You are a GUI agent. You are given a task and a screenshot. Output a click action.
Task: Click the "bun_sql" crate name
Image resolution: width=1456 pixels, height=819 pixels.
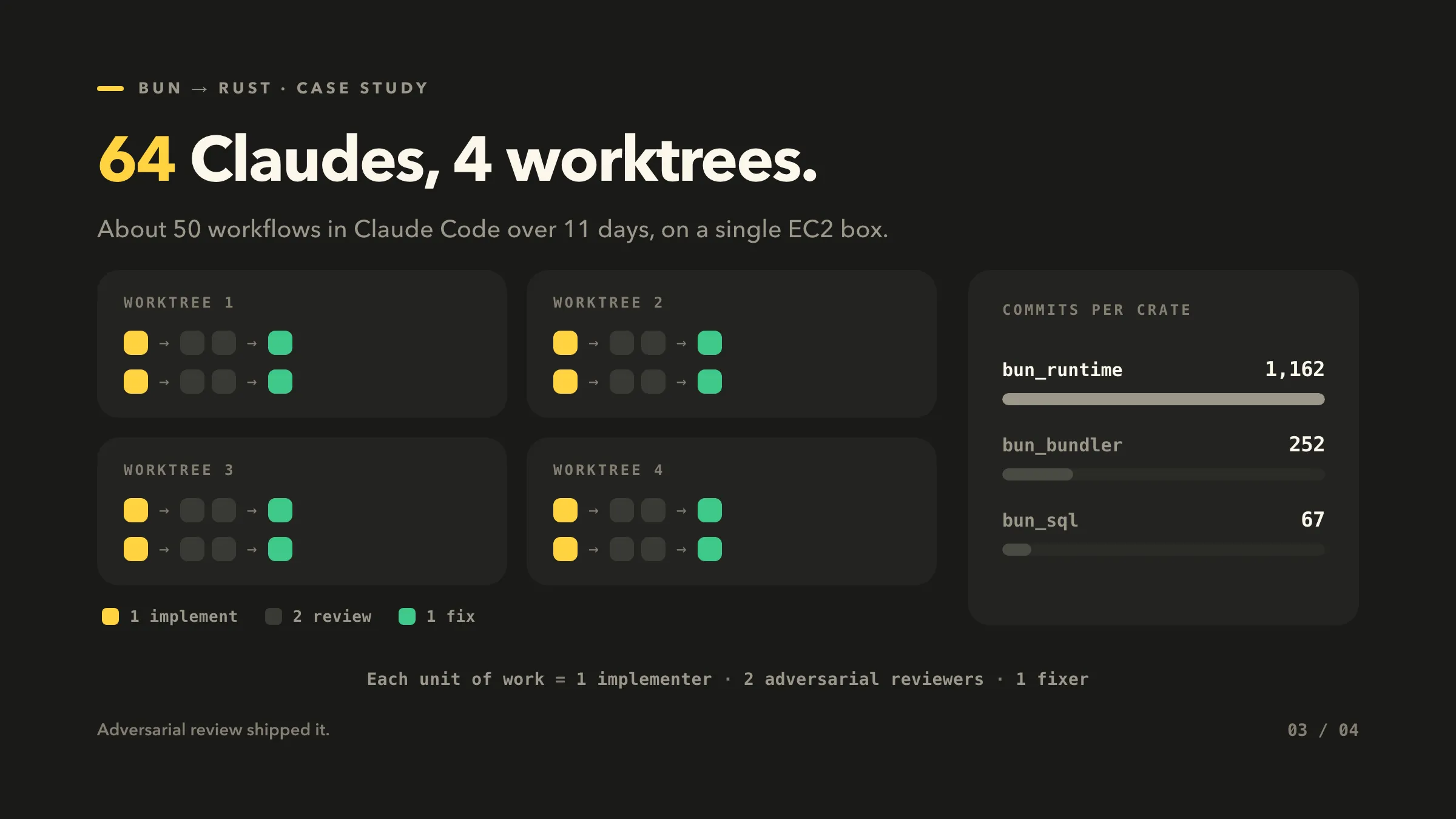pos(1040,521)
